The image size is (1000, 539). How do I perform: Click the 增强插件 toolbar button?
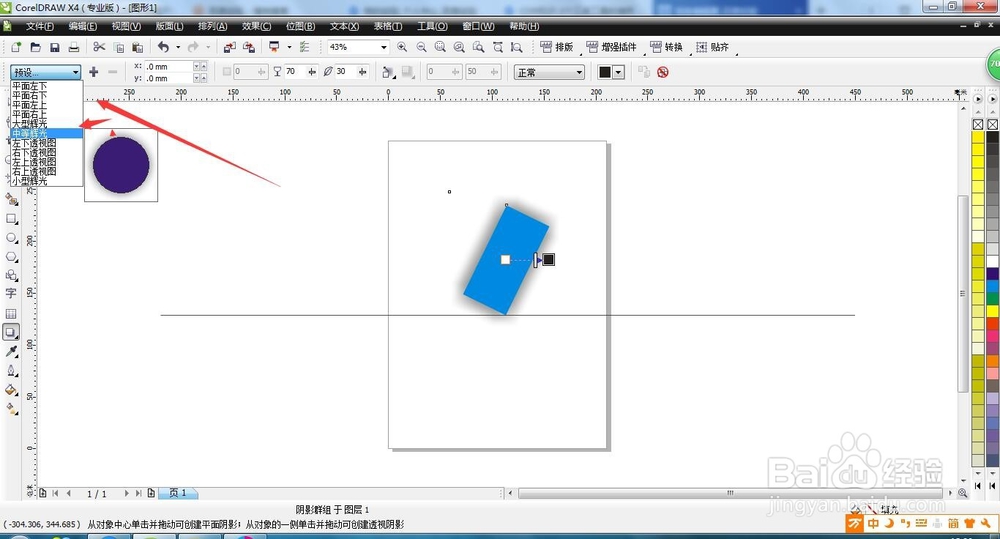pos(612,47)
